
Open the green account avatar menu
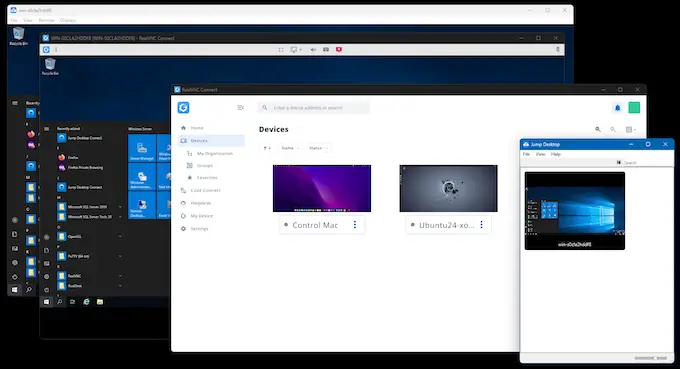click(634, 108)
